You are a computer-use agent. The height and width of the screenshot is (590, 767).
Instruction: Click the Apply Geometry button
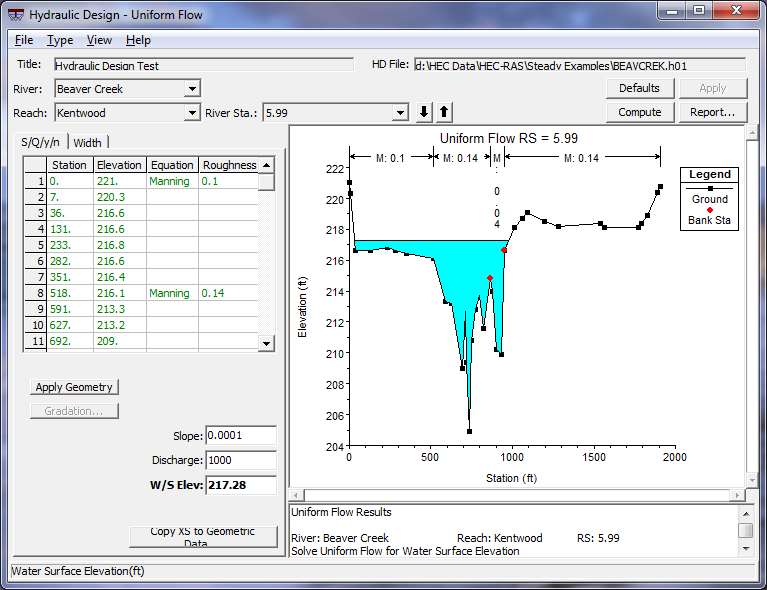click(75, 387)
